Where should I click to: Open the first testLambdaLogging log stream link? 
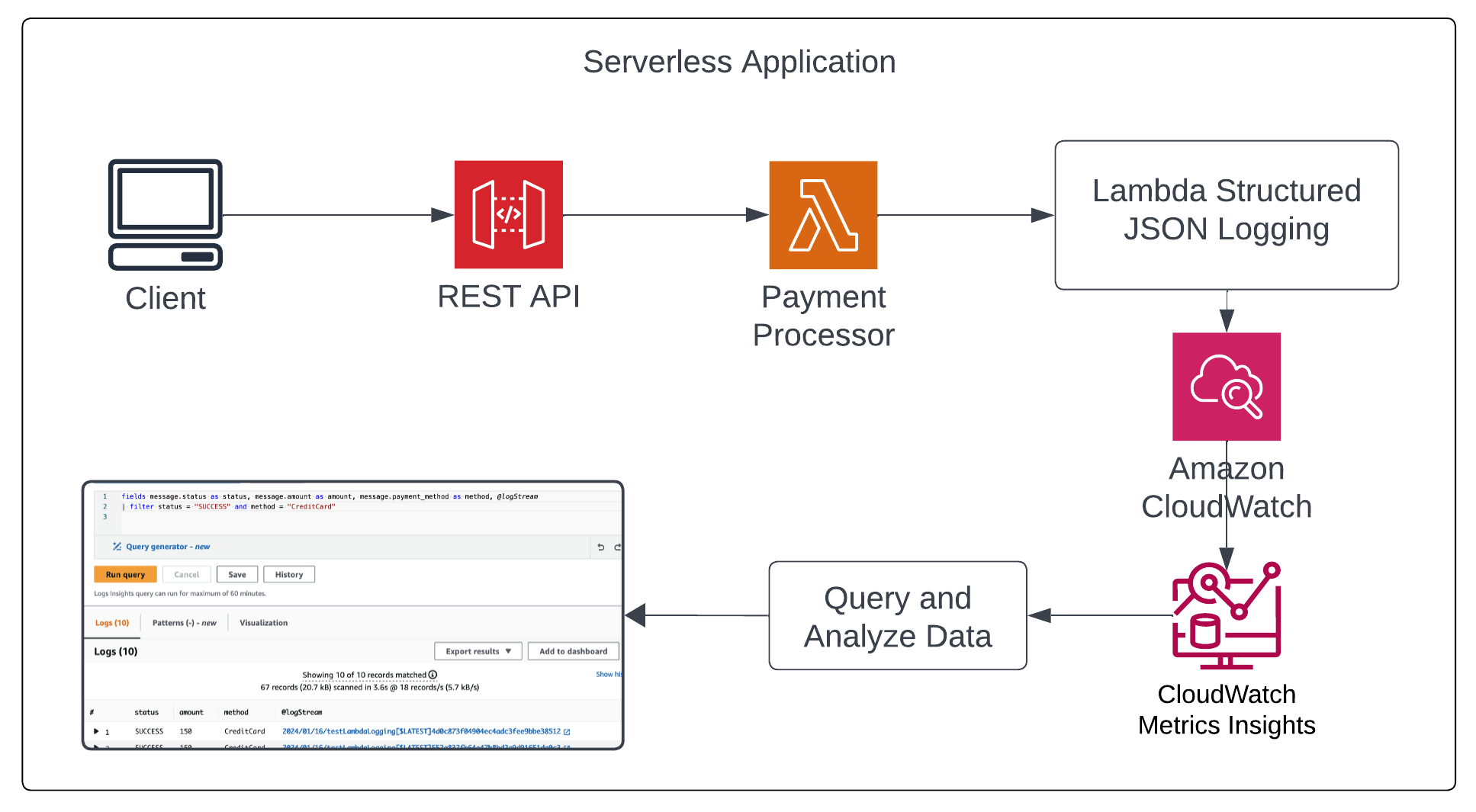pos(421,731)
